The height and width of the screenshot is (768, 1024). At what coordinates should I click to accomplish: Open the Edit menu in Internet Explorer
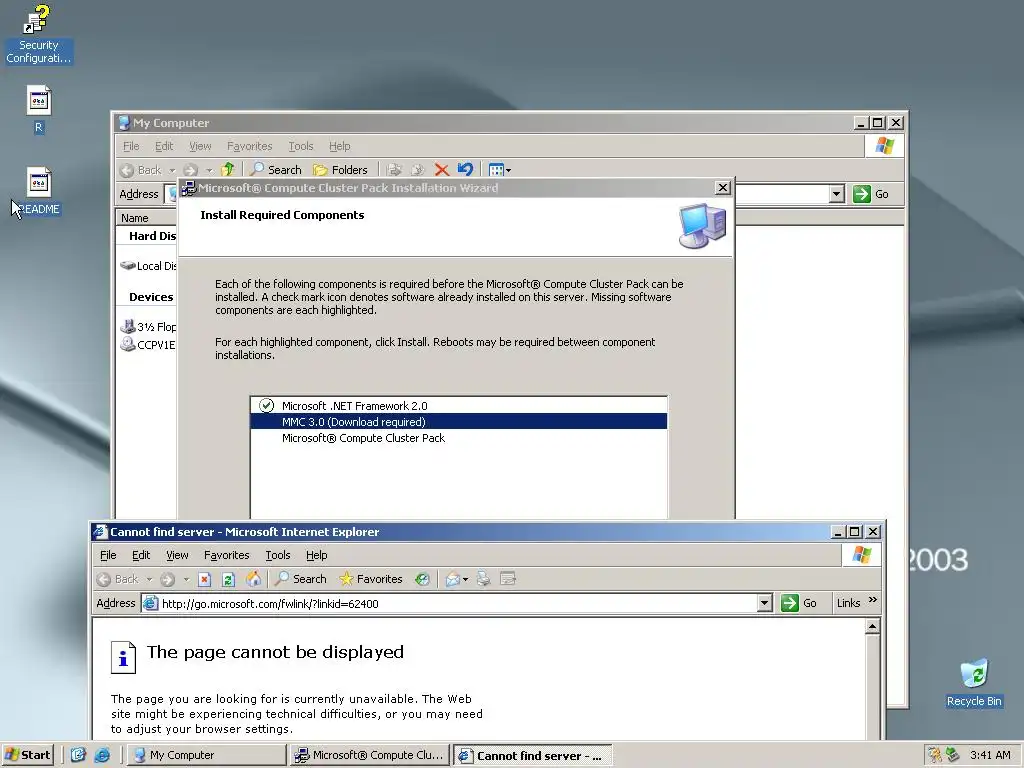point(141,555)
